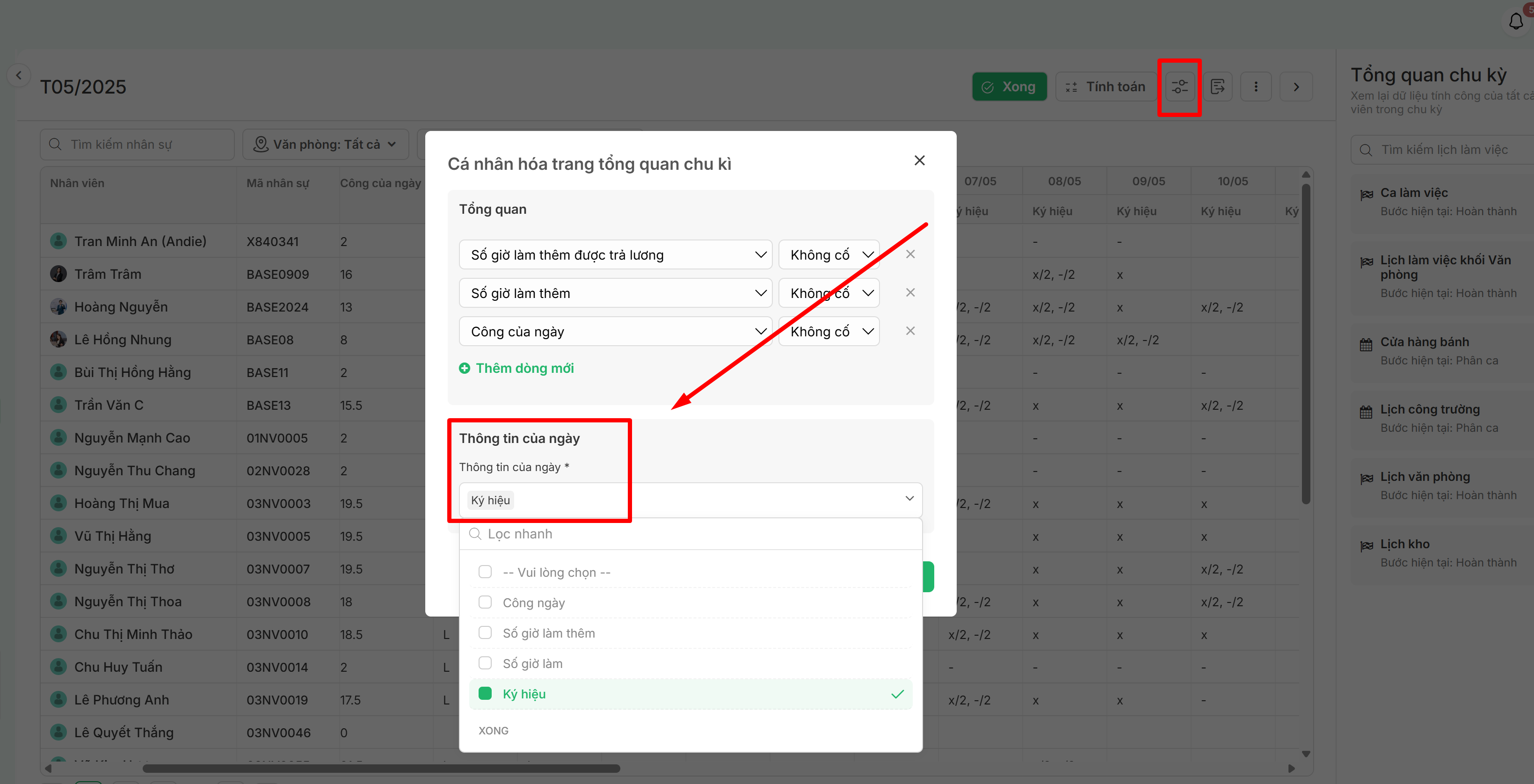Check the 'Số giờ làm thêm' option
The height and width of the screenshot is (784, 1534).
tap(485, 633)
